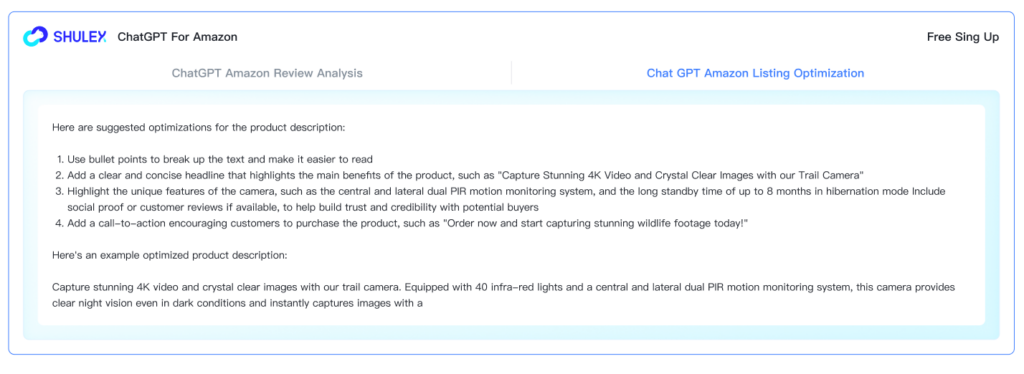Click the quoted 'Capture Stunning 4K Video' headline
1024x374 pixels.
tap(682, 176)
